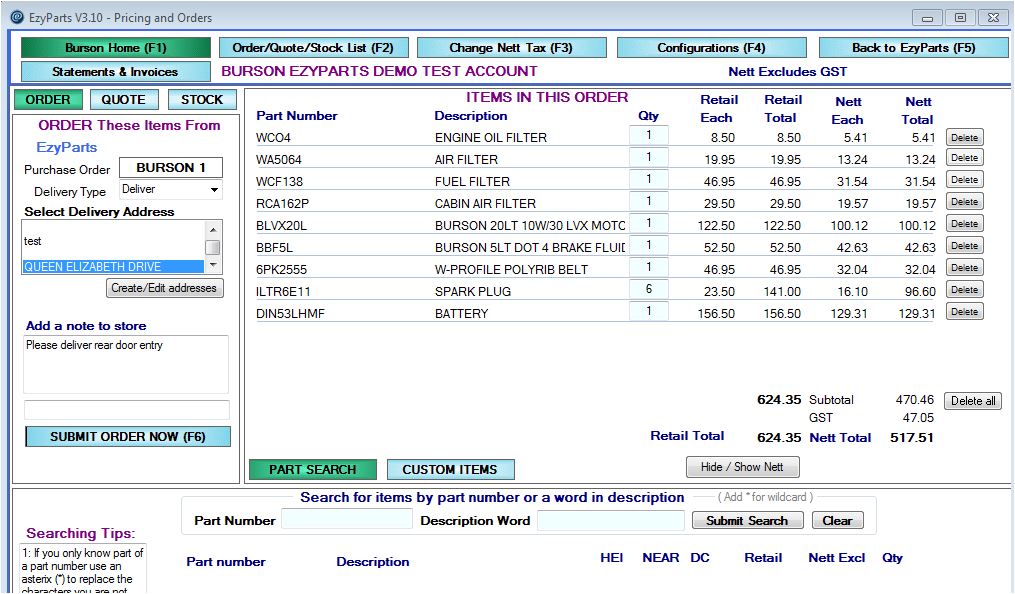The image size is (1015, 594).
Task: Delete the WCF138 fuel filter row
Action: [x=965, y=180]
